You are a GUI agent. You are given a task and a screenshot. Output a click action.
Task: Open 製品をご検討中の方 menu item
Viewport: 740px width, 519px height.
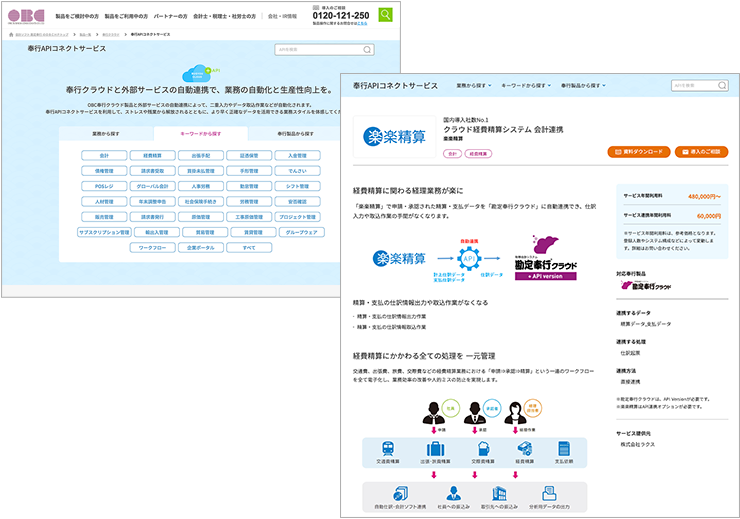[x=77, y=16]
